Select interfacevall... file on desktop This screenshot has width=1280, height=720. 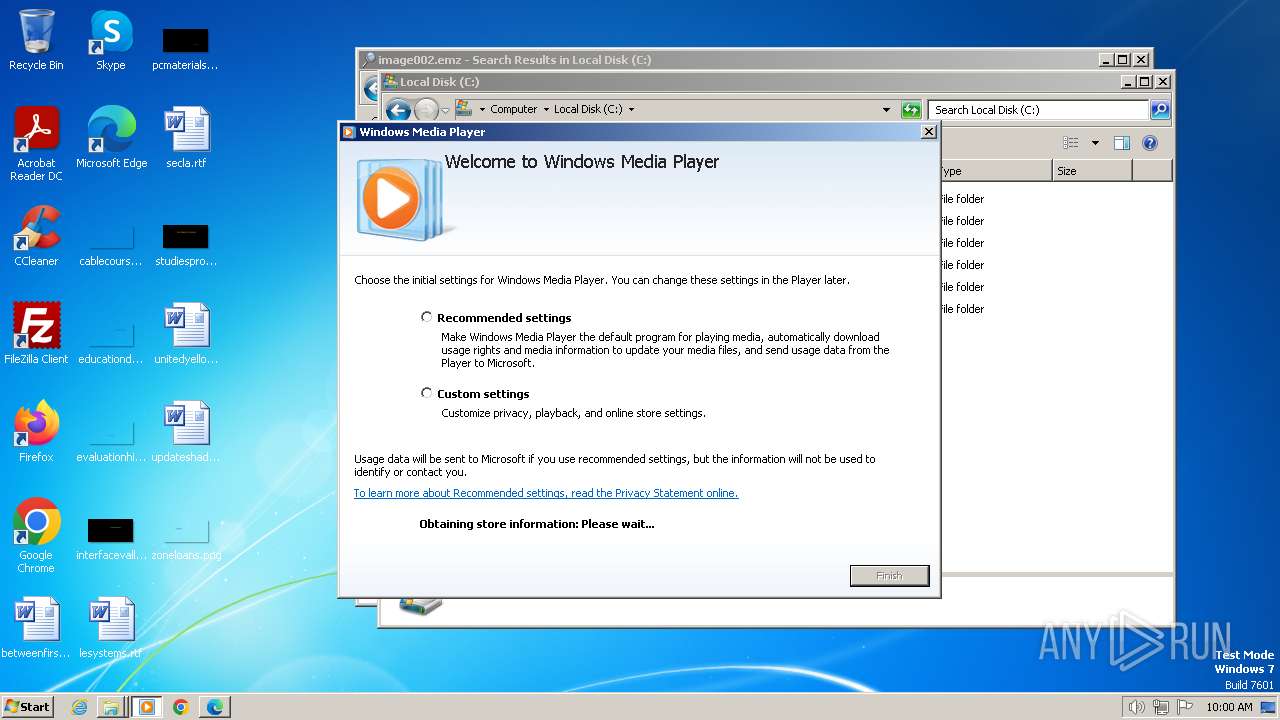pyautogui.click(x=111, y=537)
